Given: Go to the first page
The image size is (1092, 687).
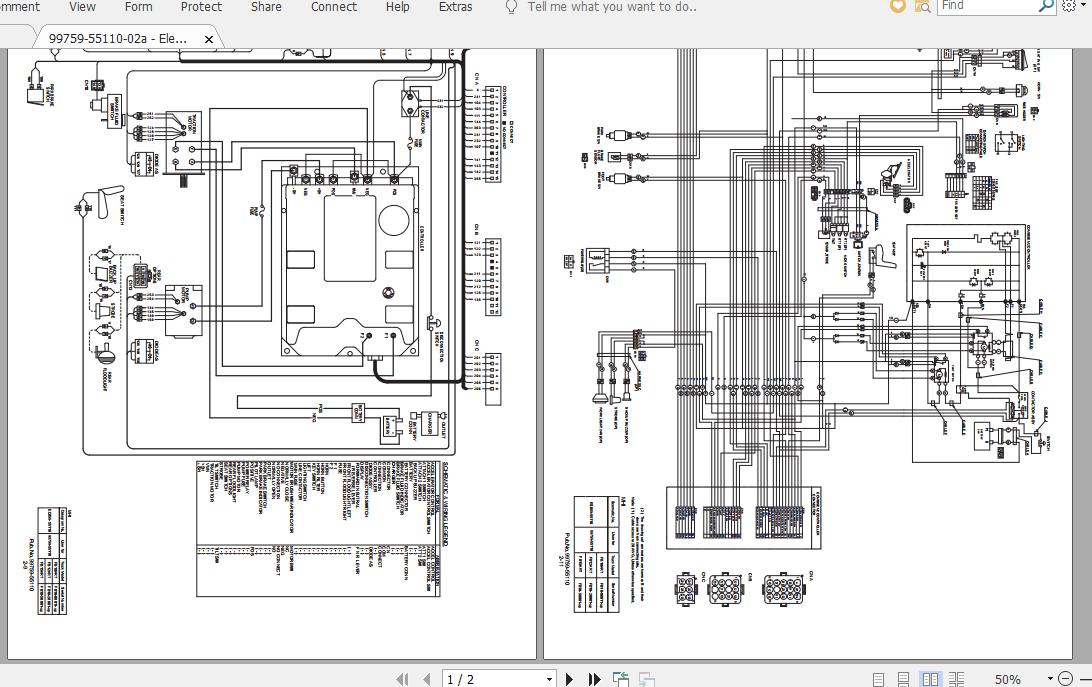Looking at the screenshot, I should 402,679.
